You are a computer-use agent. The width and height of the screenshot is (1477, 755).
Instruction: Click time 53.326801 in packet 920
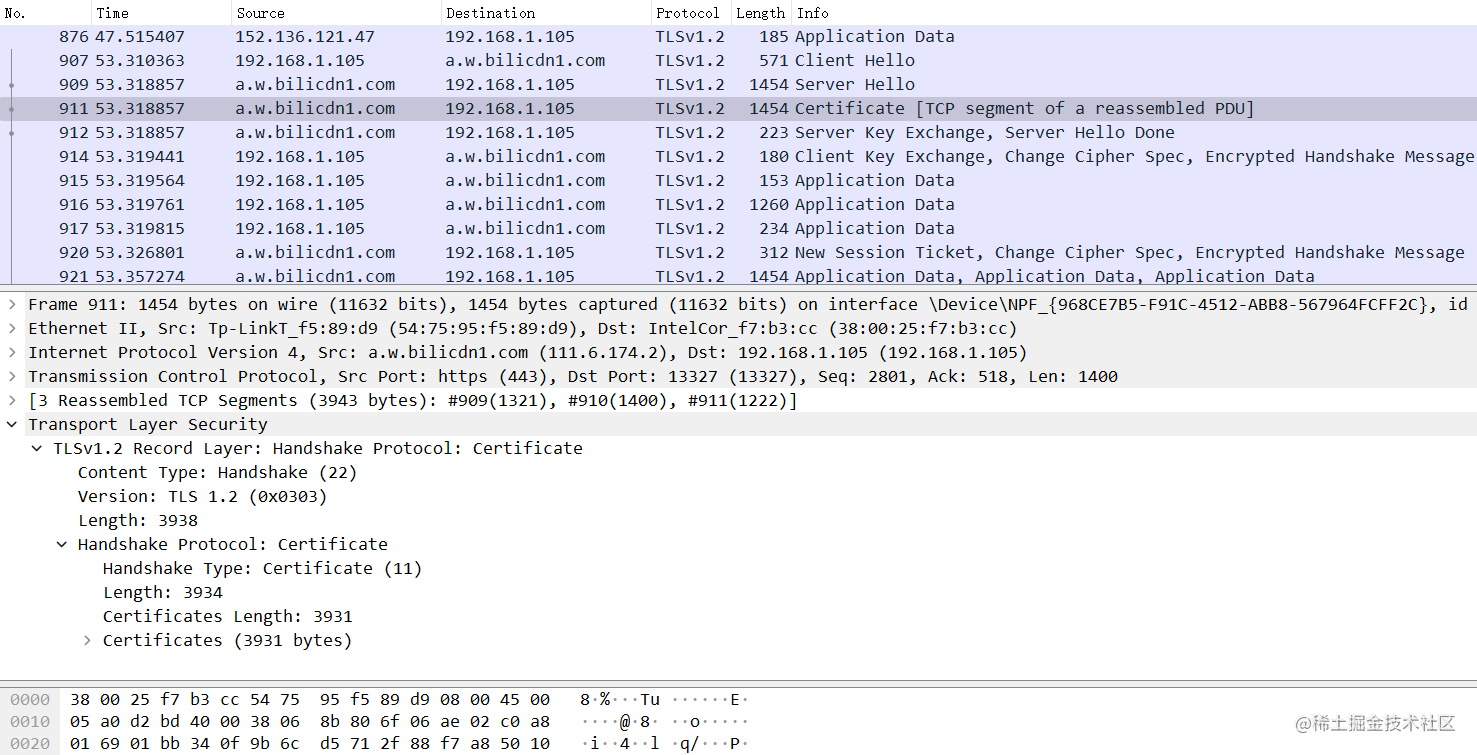[140, 252]
